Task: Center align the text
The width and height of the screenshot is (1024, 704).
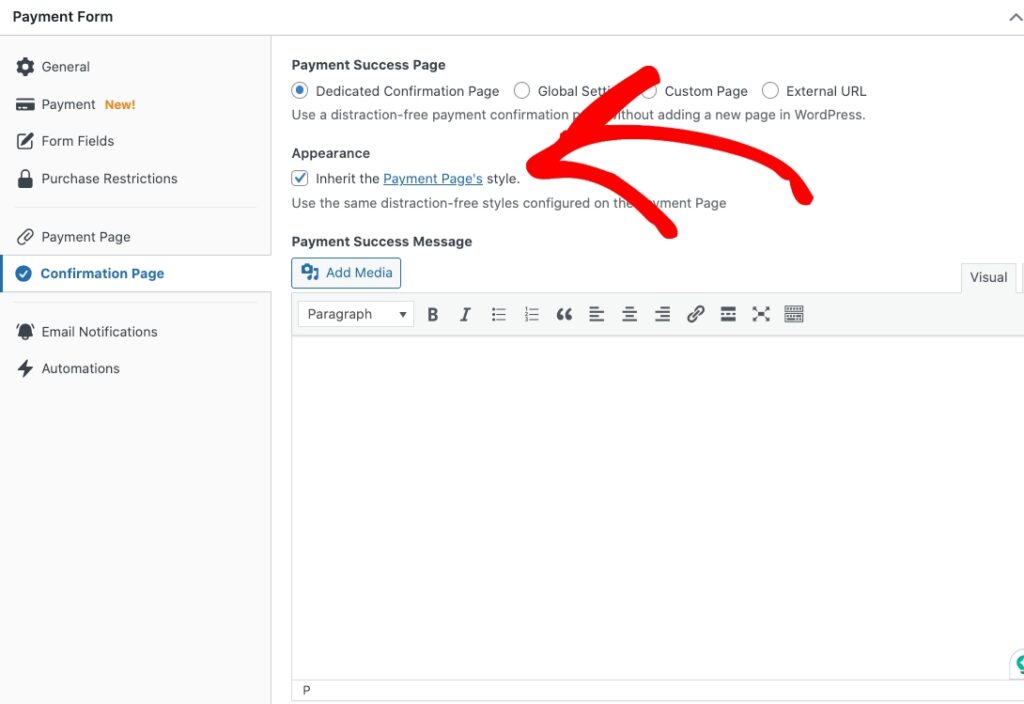Action: point(629,314)
